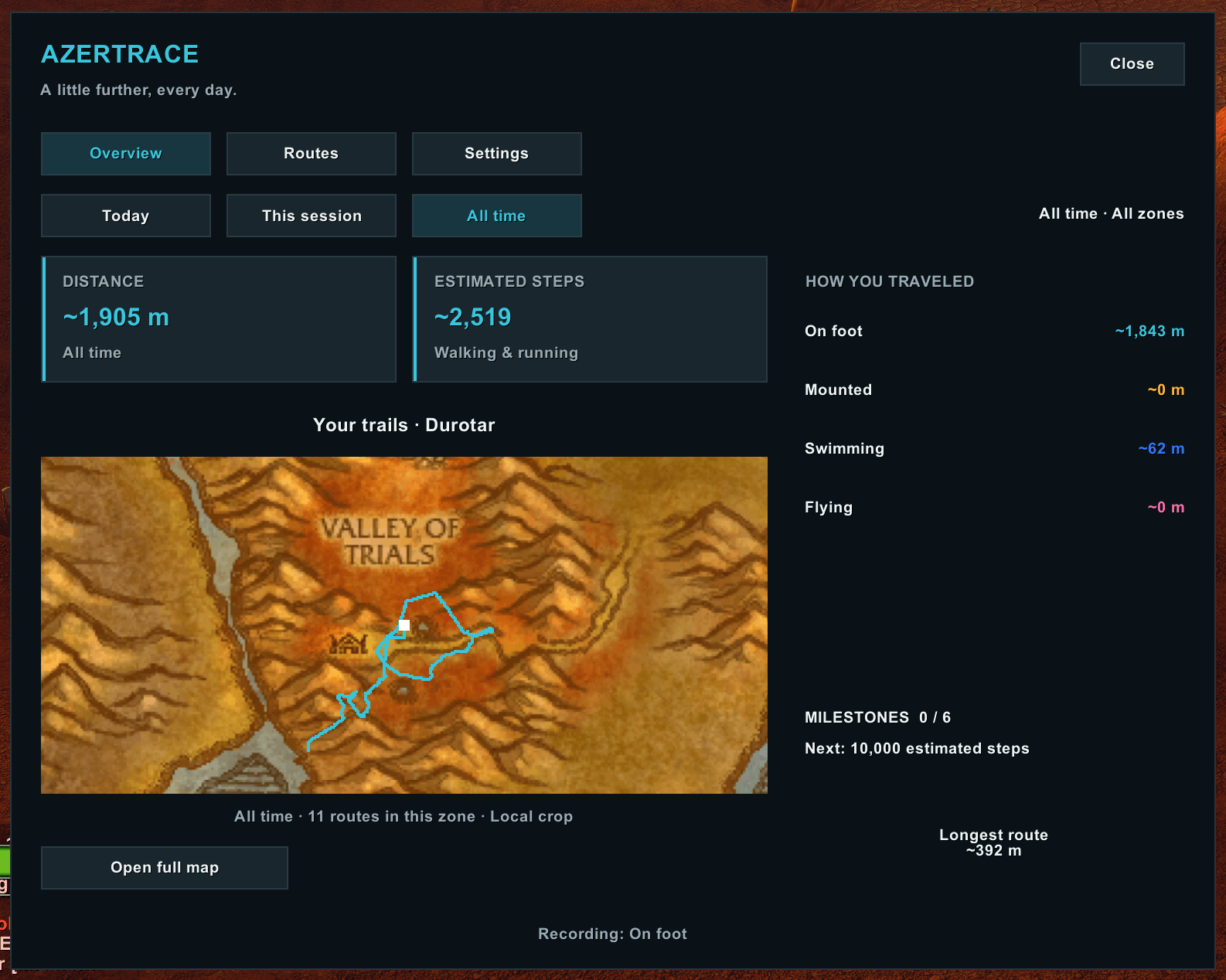Click the Distance ~1,905 m card
Screen dimensions: 1226x980
coord(219,319)
